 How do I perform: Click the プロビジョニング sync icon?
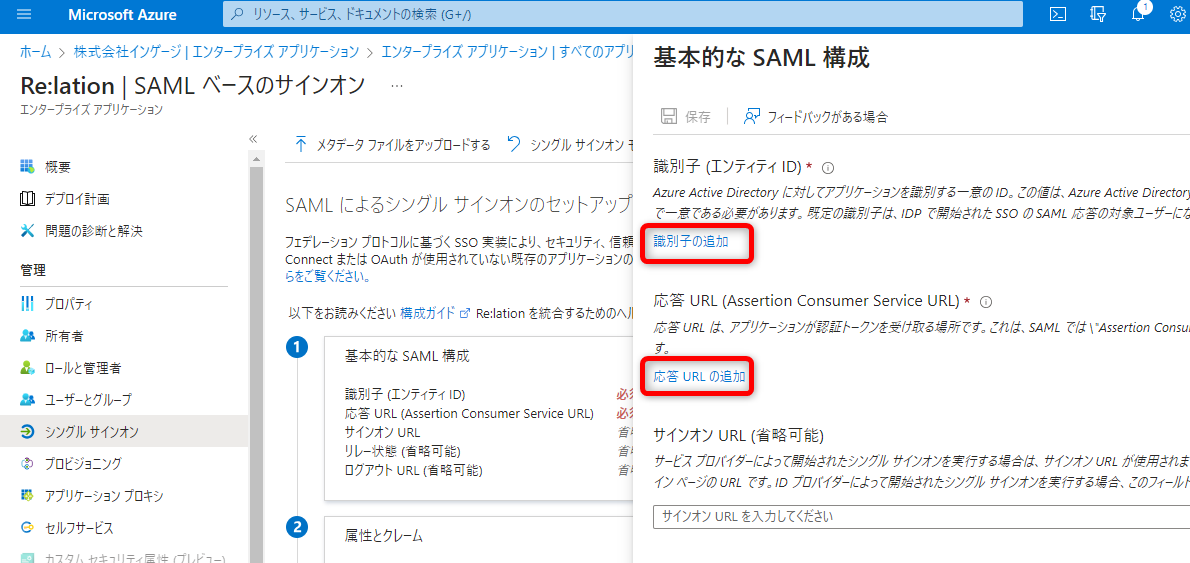(27, 463)
